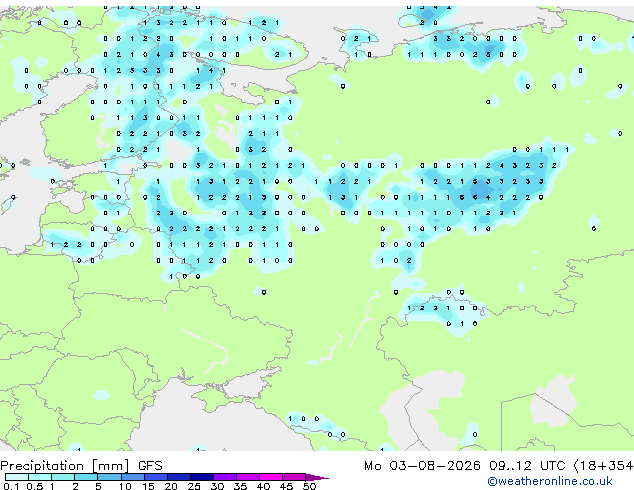Click the legend label '15'
634x490 pixels.
(148, 486)
